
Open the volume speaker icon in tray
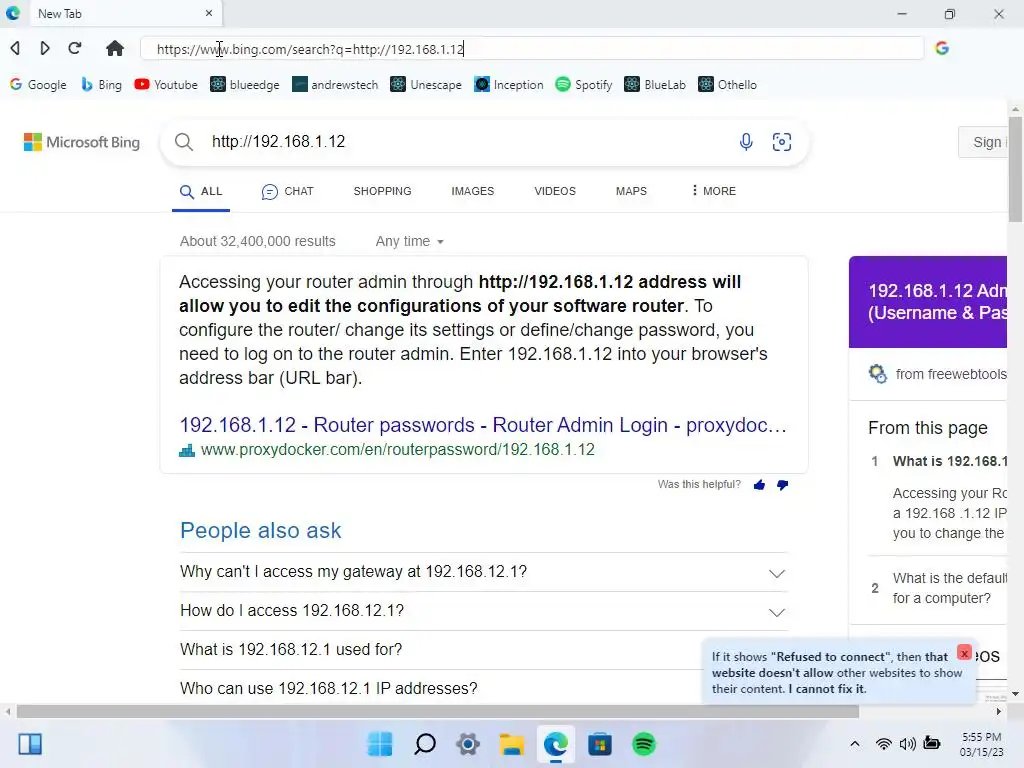[x=907, y=744]
